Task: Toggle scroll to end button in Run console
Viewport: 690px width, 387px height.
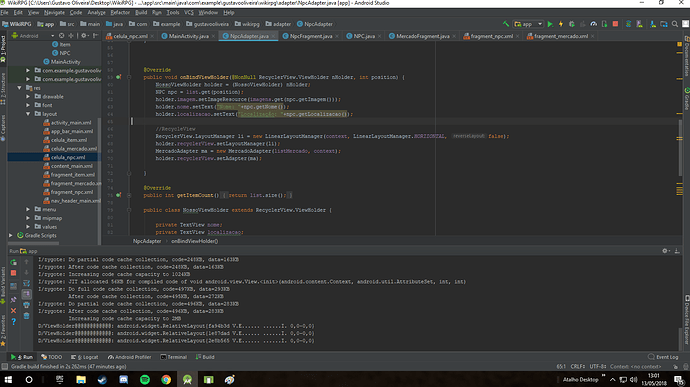Action: pyautogui.click(x=26, y=294)
